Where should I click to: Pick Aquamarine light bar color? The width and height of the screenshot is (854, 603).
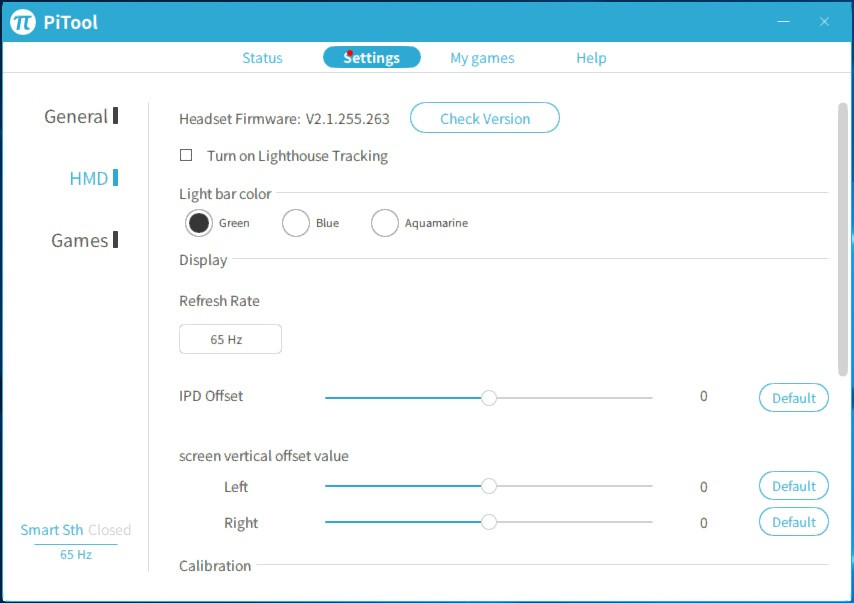pyautogui.click(x=385, y=223)
